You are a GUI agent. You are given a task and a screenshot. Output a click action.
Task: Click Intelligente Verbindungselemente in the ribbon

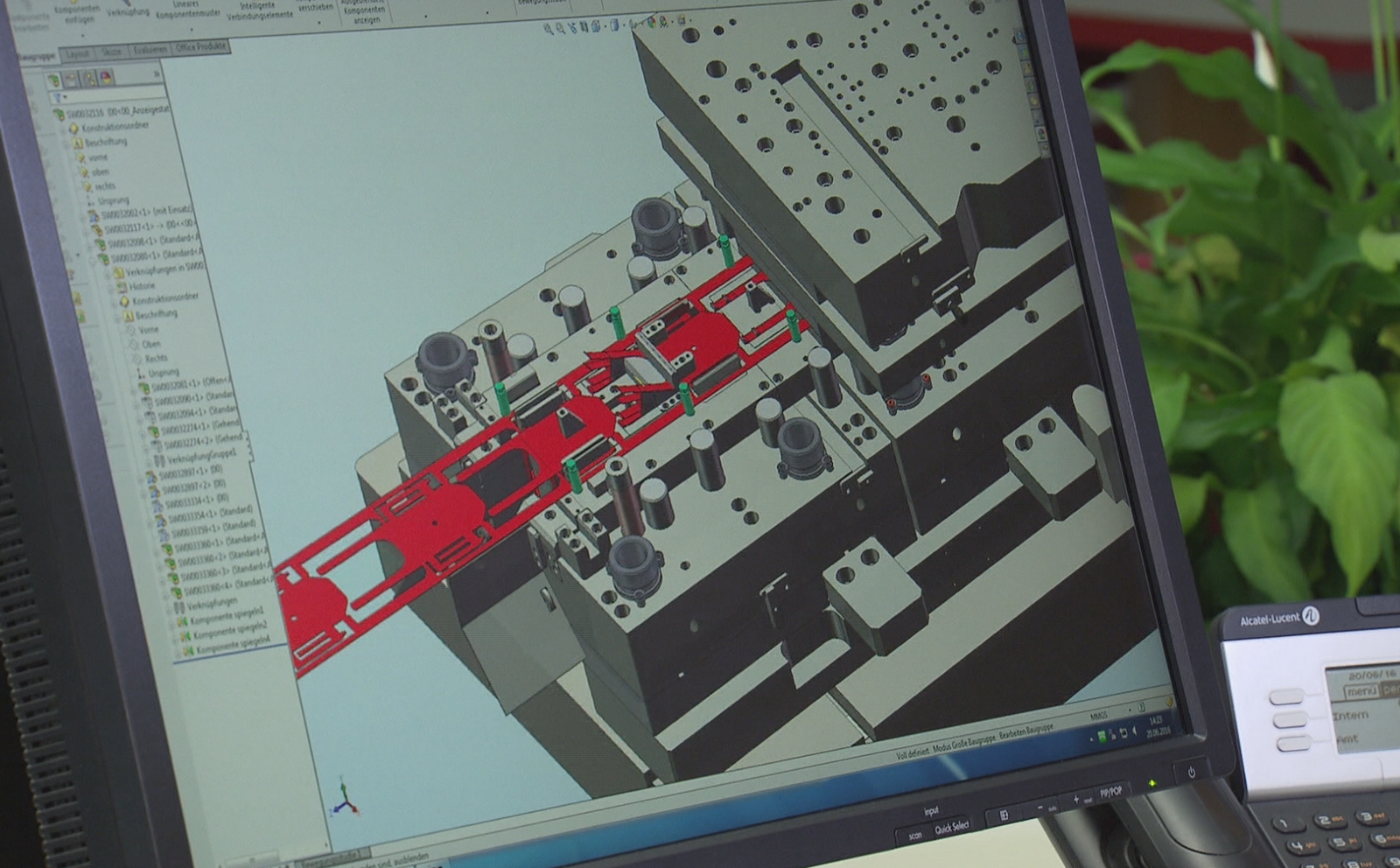click(259, 10)
